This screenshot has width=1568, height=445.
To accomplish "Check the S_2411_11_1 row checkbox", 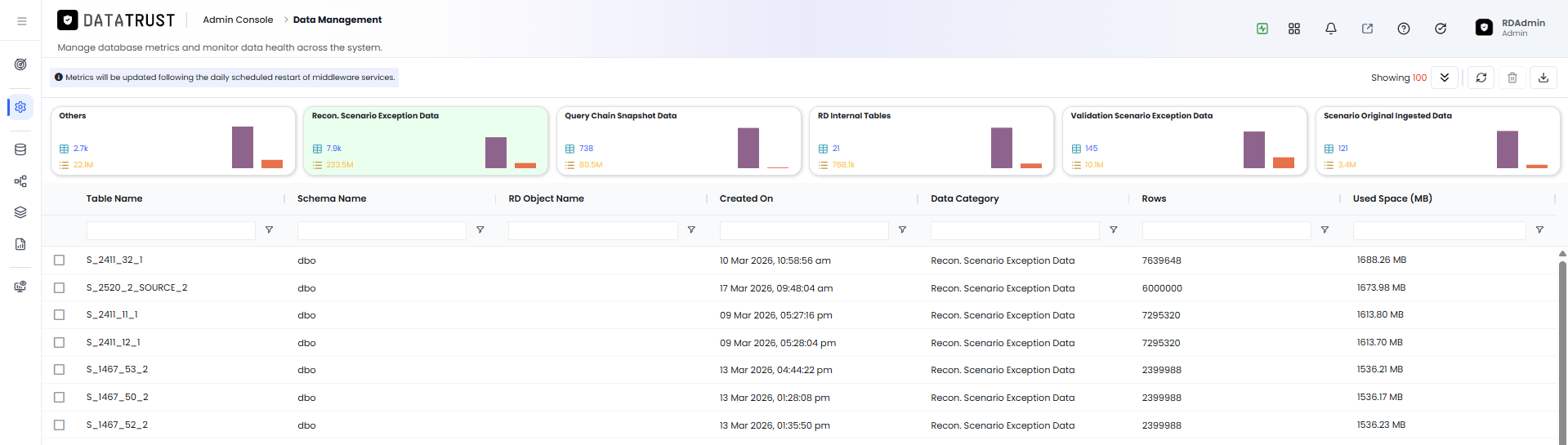I will point(59,314).
